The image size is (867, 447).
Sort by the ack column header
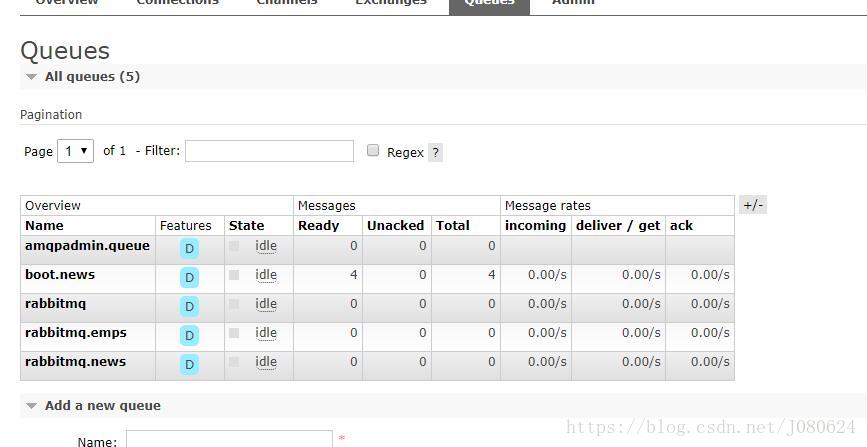point(681,226)
